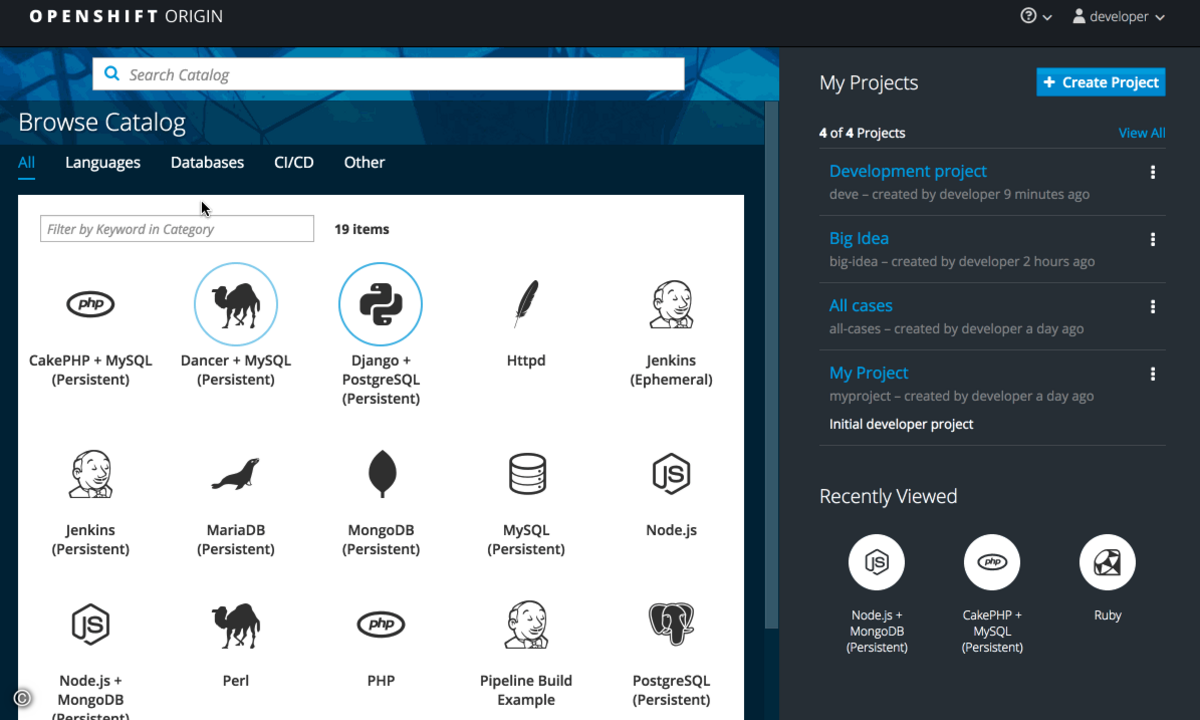The height and width of the screenshot is (720, 1200).
Task: Open the help menu dropdown
Action: 1035,16
